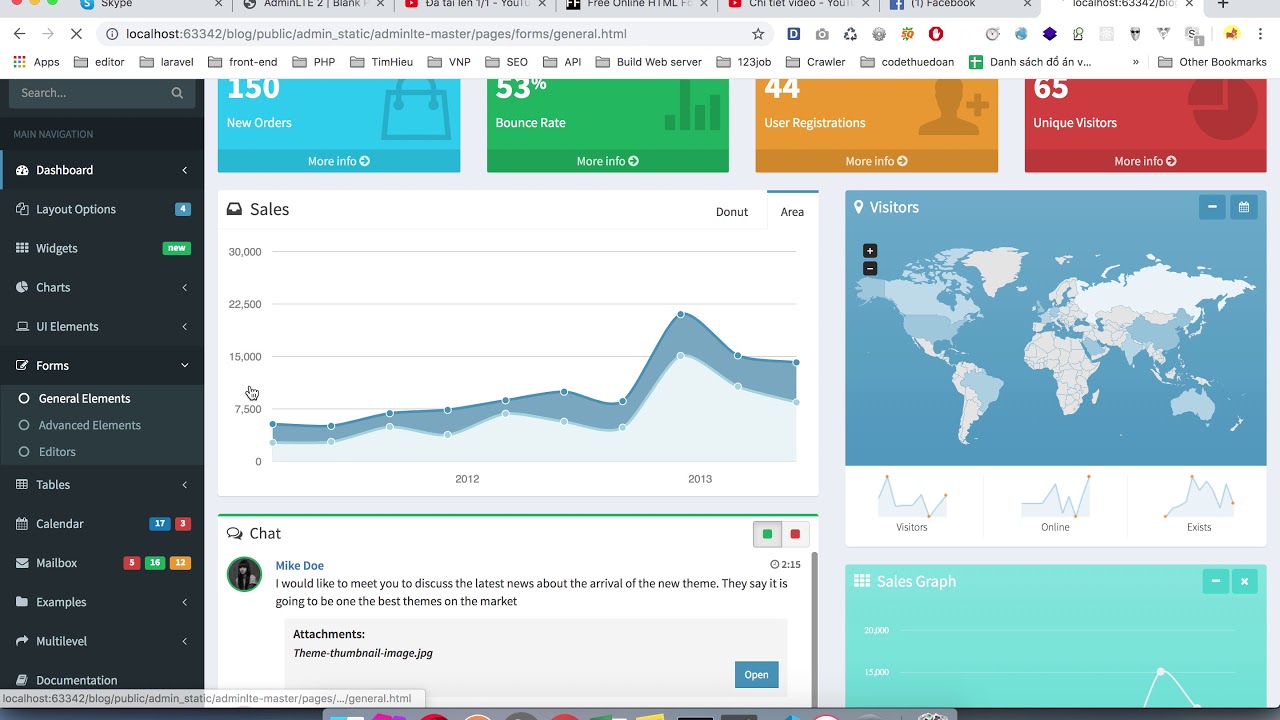Click More info under New Orders
Image resolution: width=1280 pixels, height=720 pixels.
click(339, 161)
